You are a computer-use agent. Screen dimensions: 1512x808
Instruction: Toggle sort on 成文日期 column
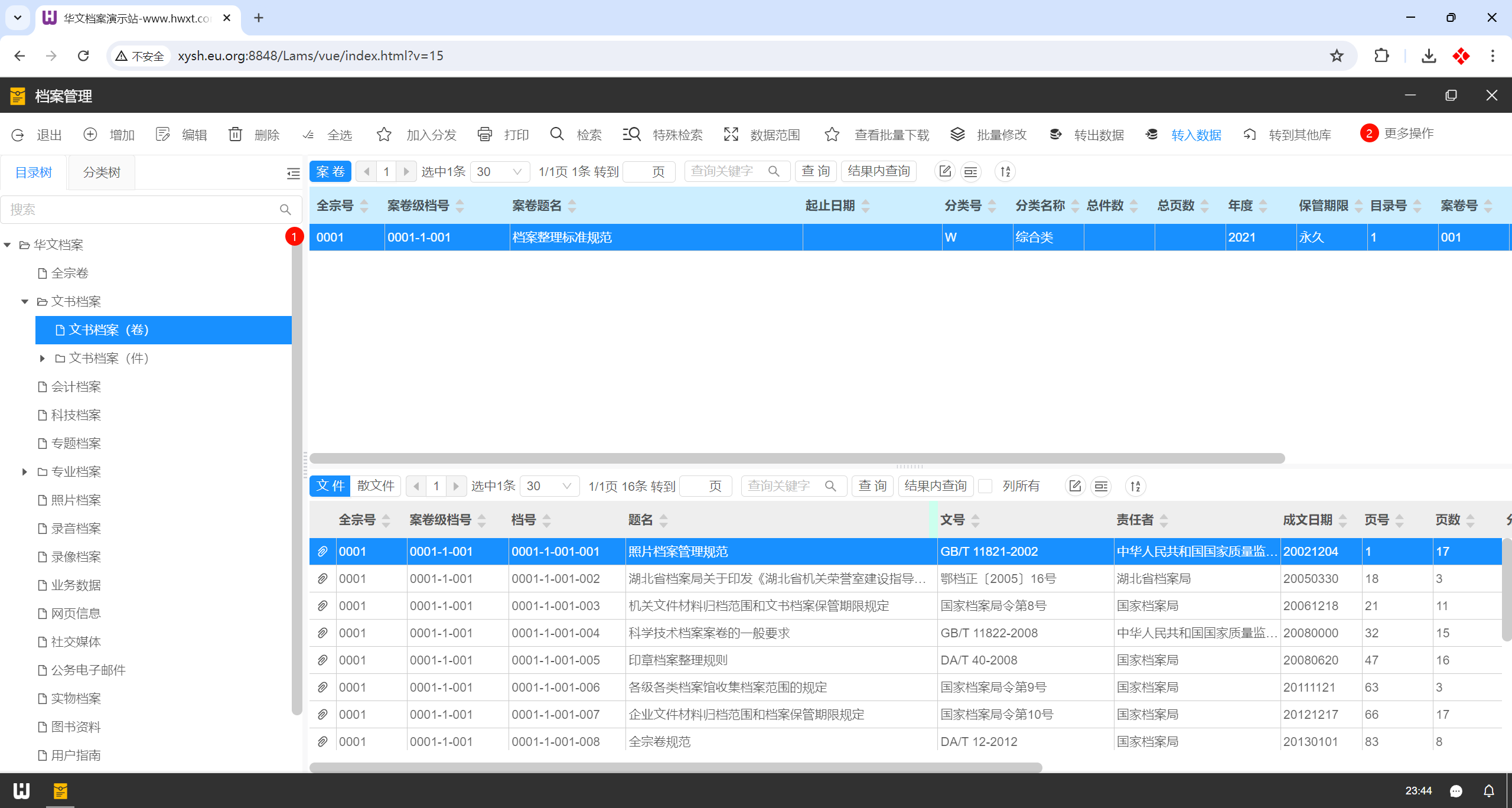[1342, 520]
